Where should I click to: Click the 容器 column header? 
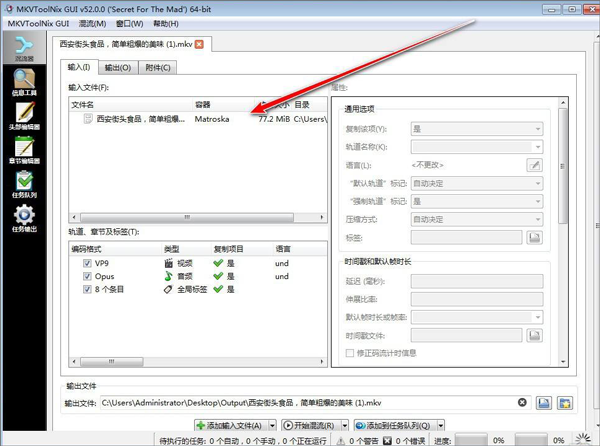pyautogui.click(x=223, y=104)
